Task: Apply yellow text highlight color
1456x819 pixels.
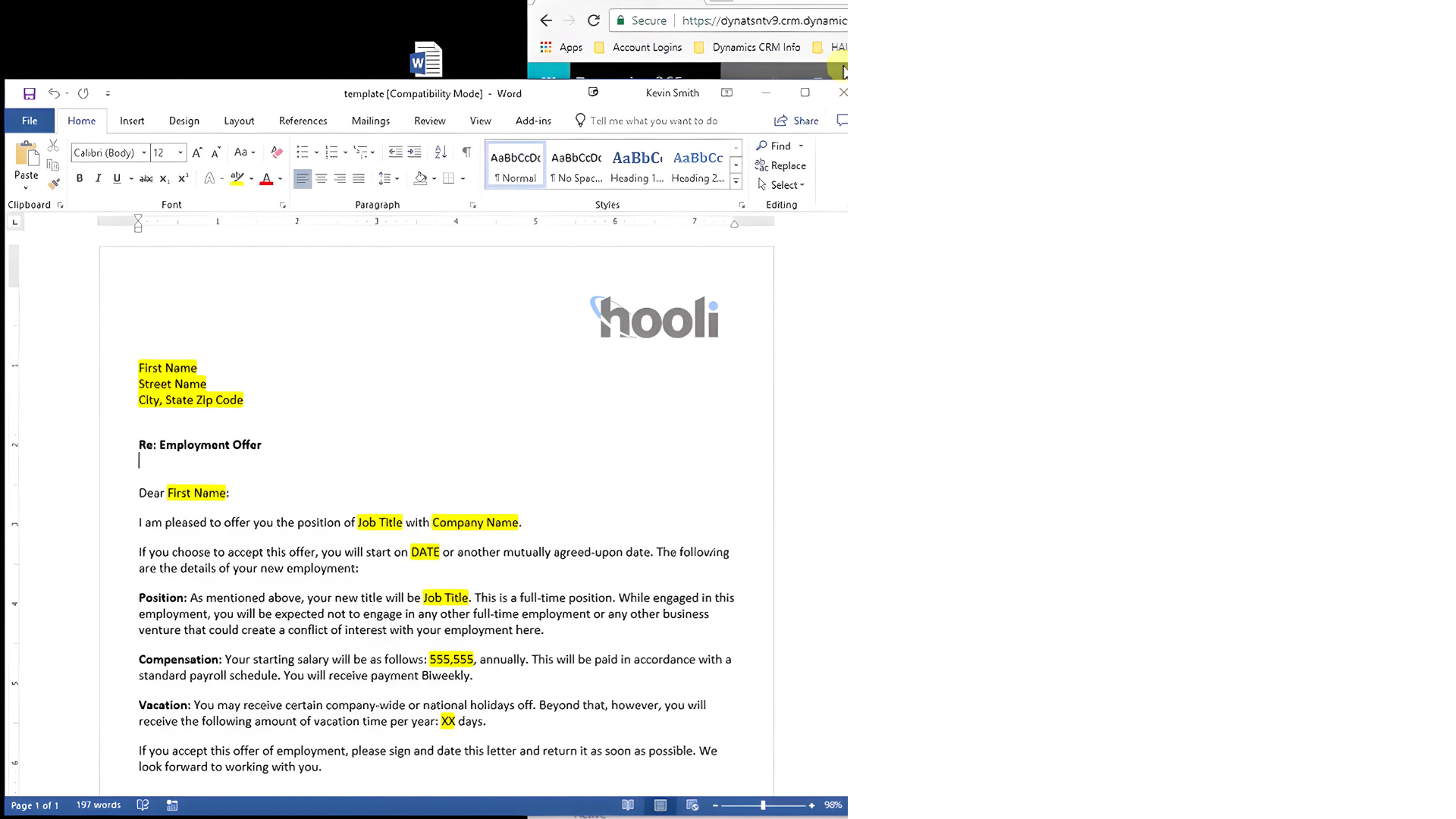Action: [x=237, y=178]
